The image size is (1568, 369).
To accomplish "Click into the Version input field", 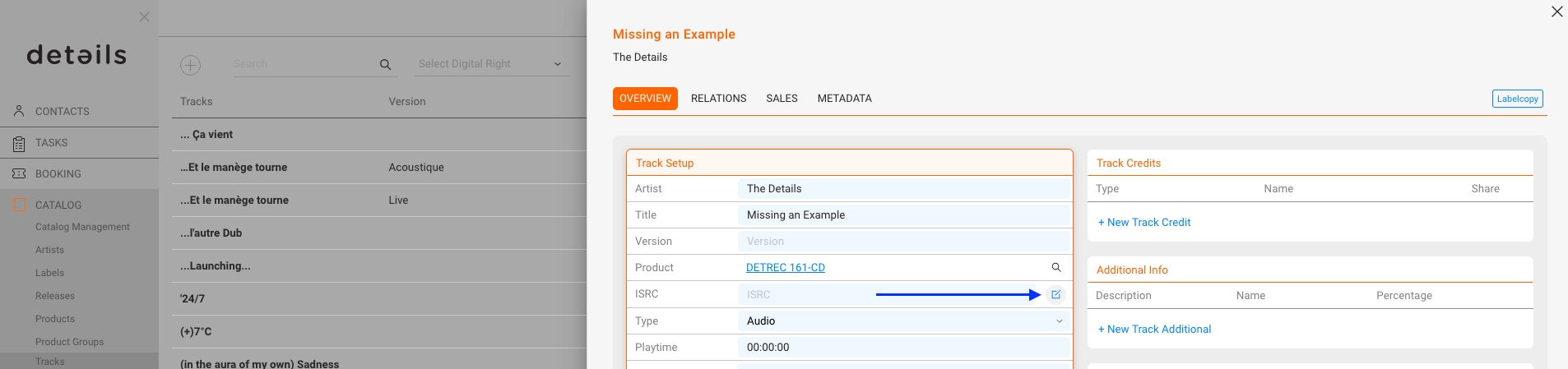I will 904,242.
